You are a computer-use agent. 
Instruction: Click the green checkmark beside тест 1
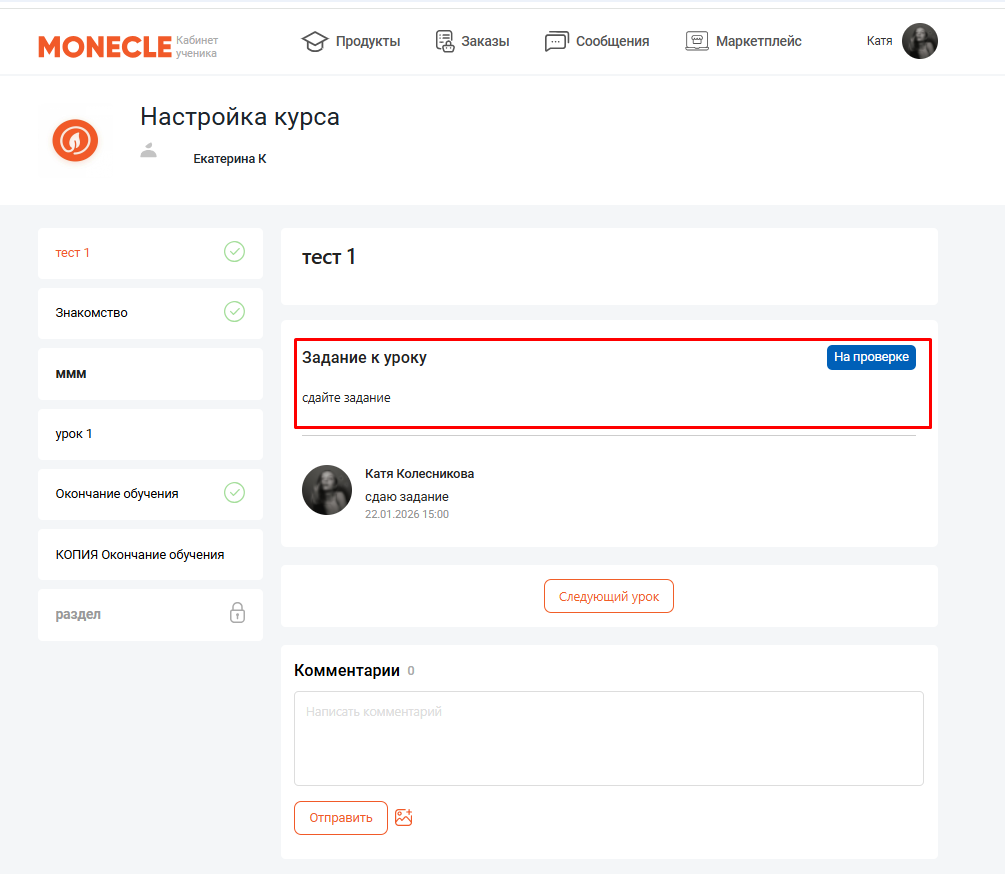[234, 252]
